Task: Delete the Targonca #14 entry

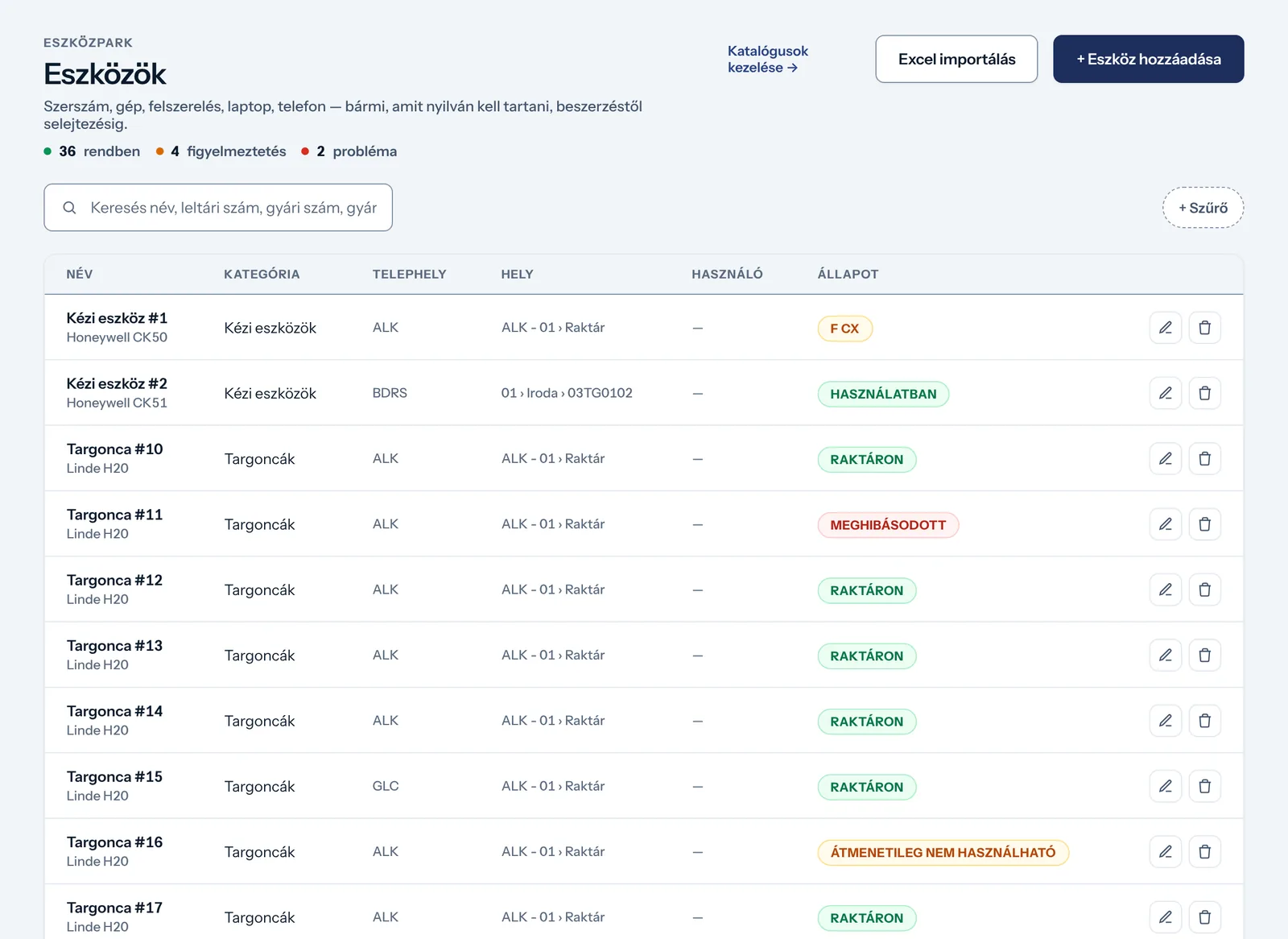Action: click(1204, 721)
